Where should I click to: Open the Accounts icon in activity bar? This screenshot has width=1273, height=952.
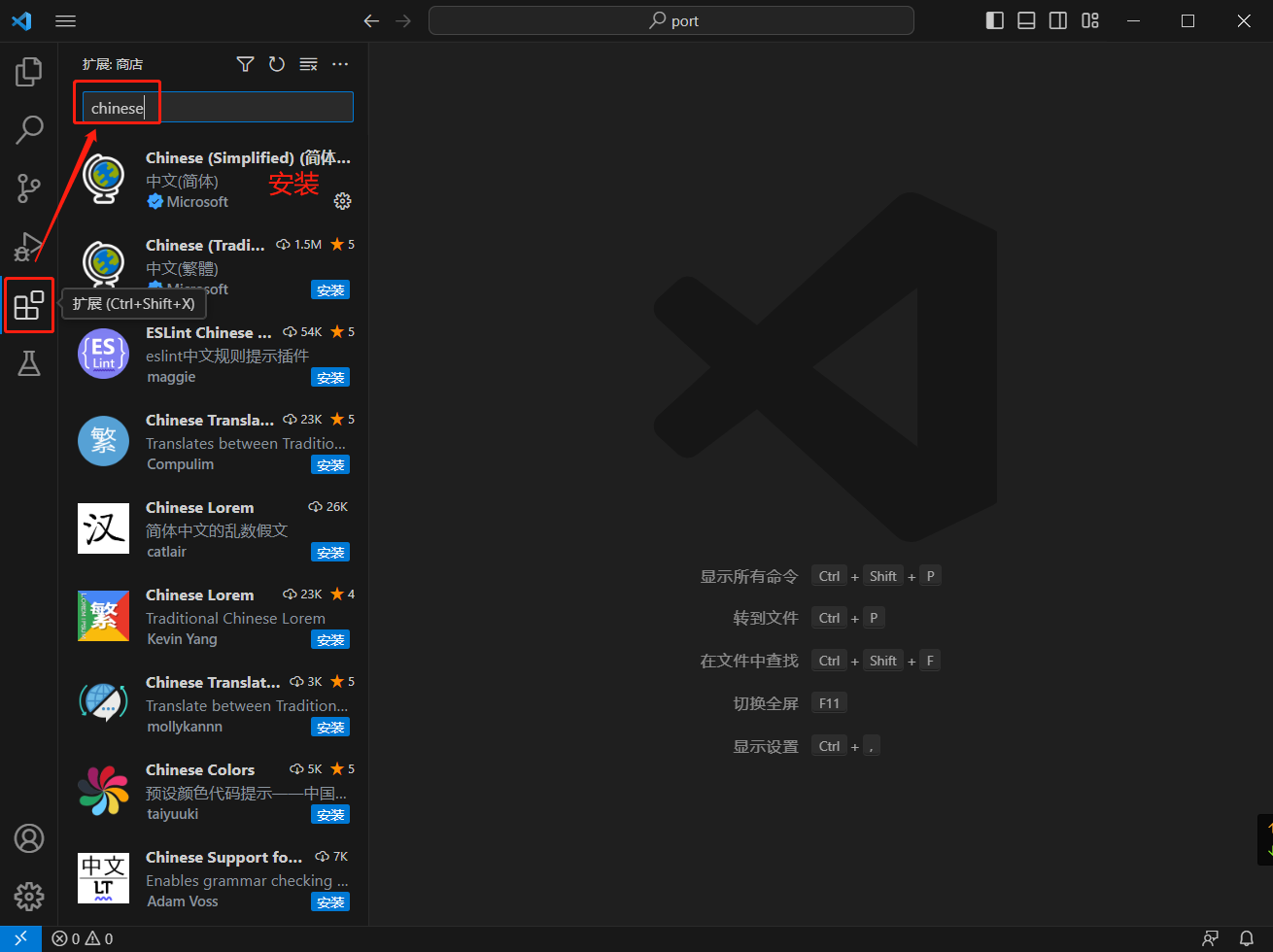29,838
